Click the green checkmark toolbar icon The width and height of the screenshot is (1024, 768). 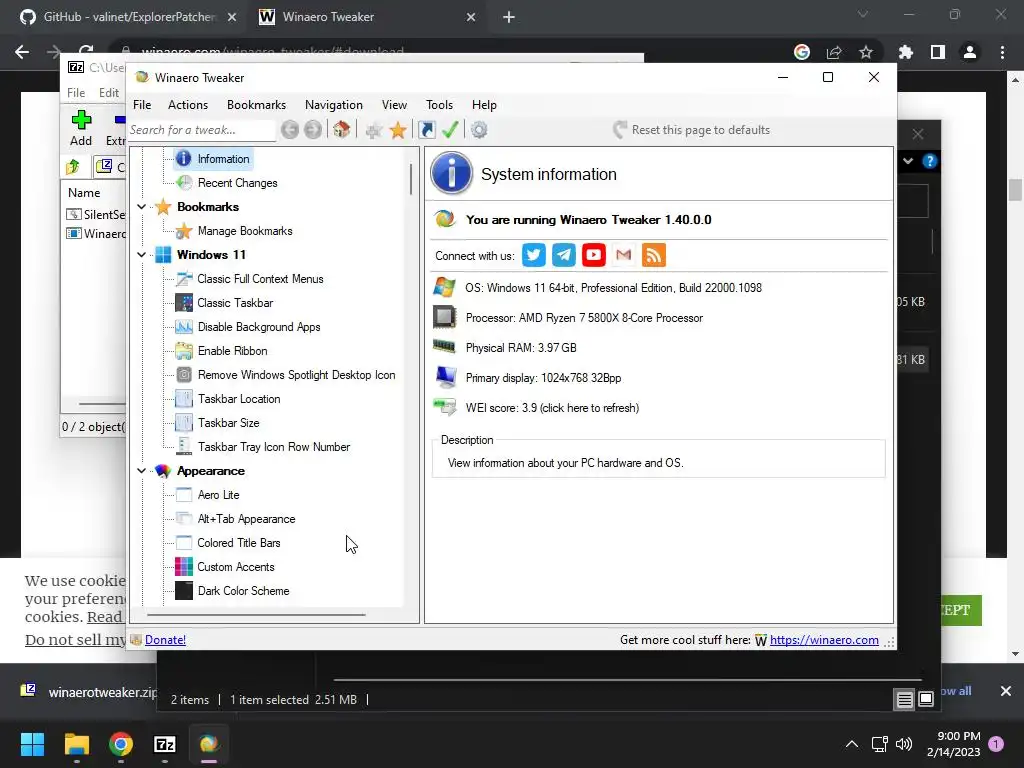(x=450, y=129)
